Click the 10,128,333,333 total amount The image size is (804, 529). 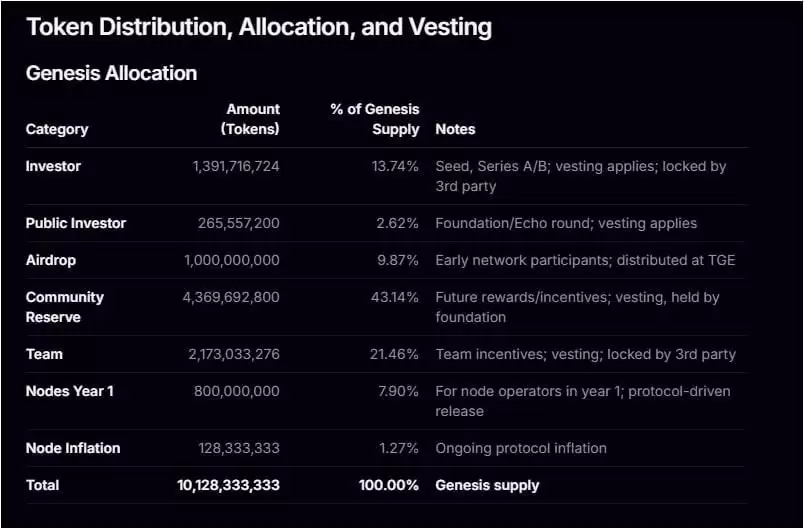pyautogui.click(x=229, y=485)
